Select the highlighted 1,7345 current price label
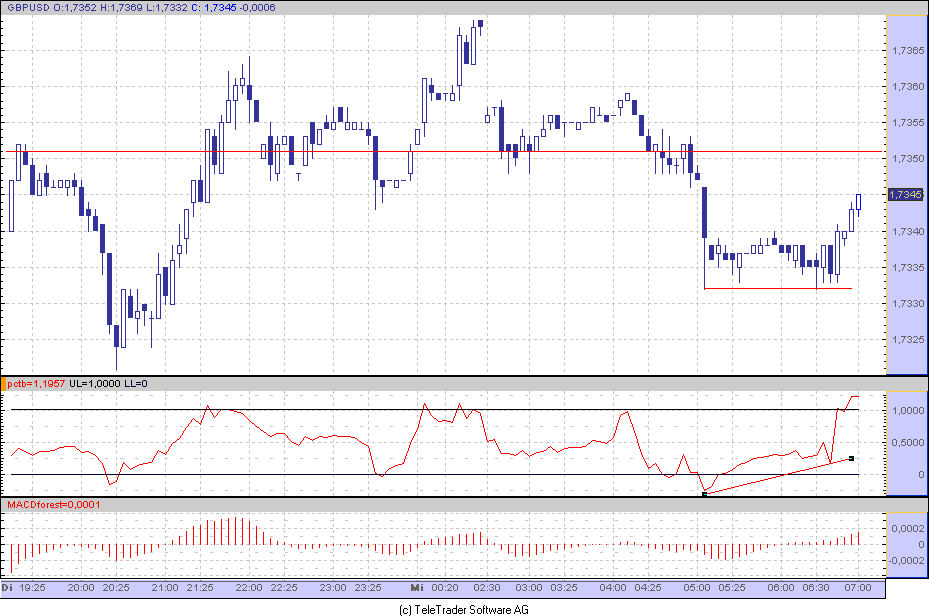Screen dimensions: 929x616 pyautogui.click(x=905, y=195)
